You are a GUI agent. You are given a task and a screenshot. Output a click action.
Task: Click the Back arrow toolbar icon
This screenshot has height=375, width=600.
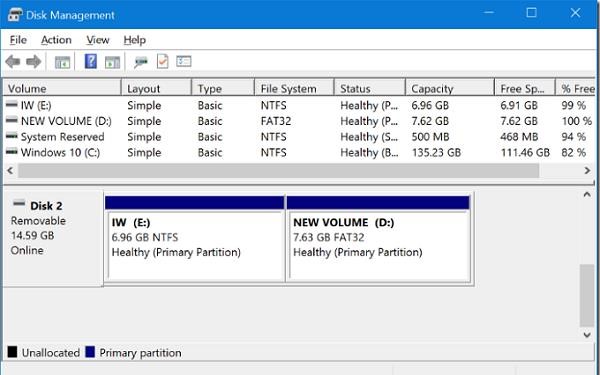[13, 62]
